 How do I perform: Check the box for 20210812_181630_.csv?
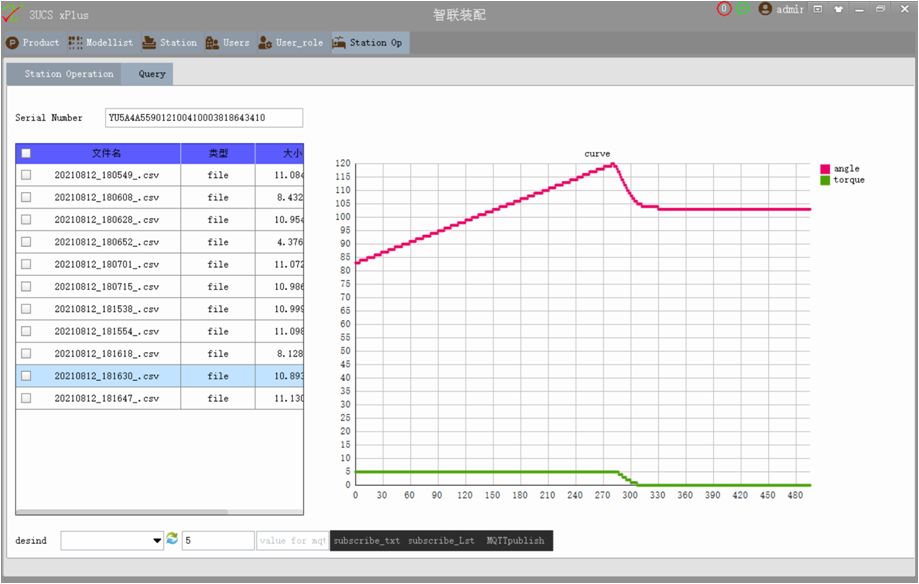[x=26, y=375]
